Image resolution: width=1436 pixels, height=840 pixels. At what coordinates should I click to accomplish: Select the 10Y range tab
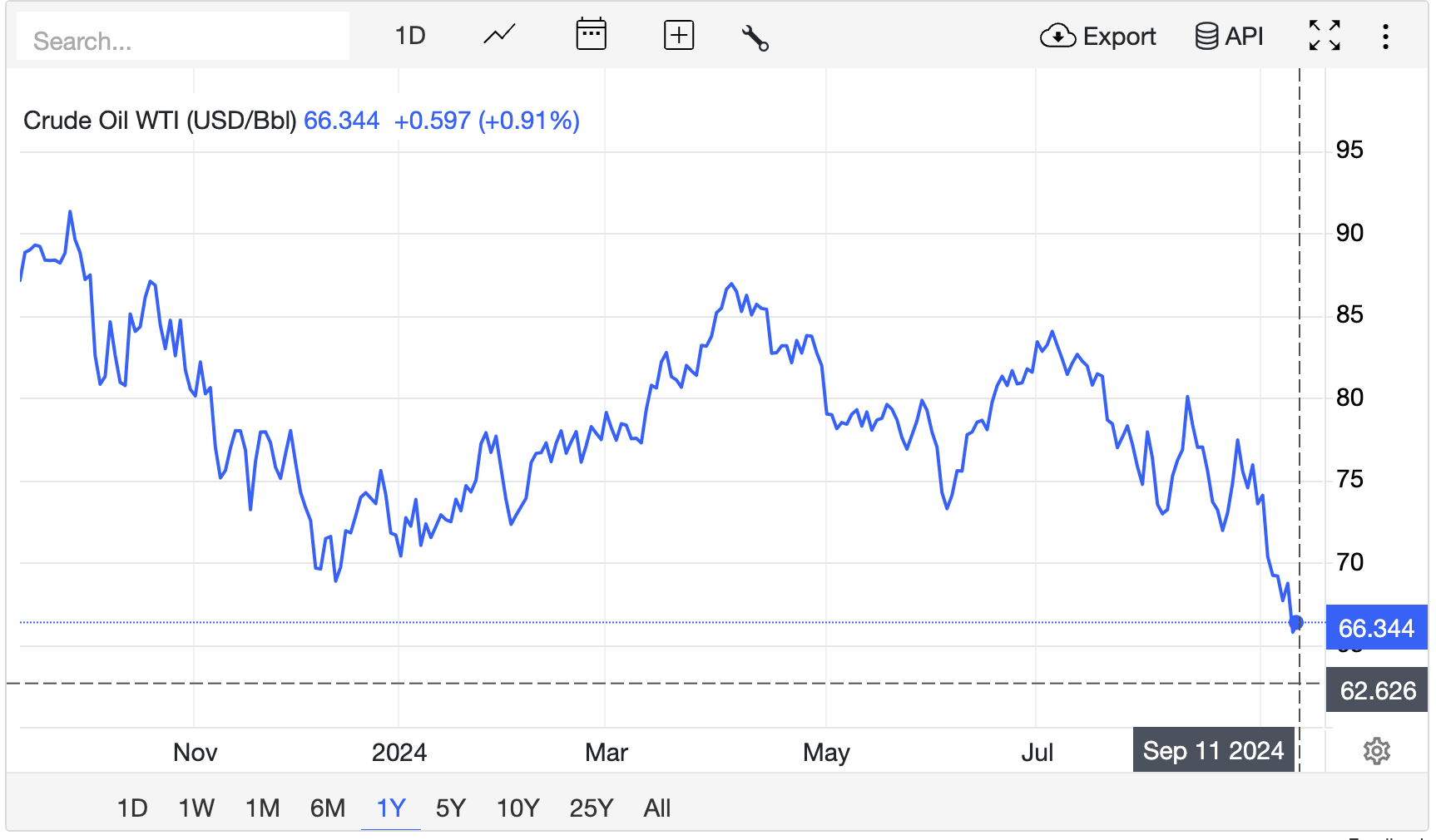[517, 808]
